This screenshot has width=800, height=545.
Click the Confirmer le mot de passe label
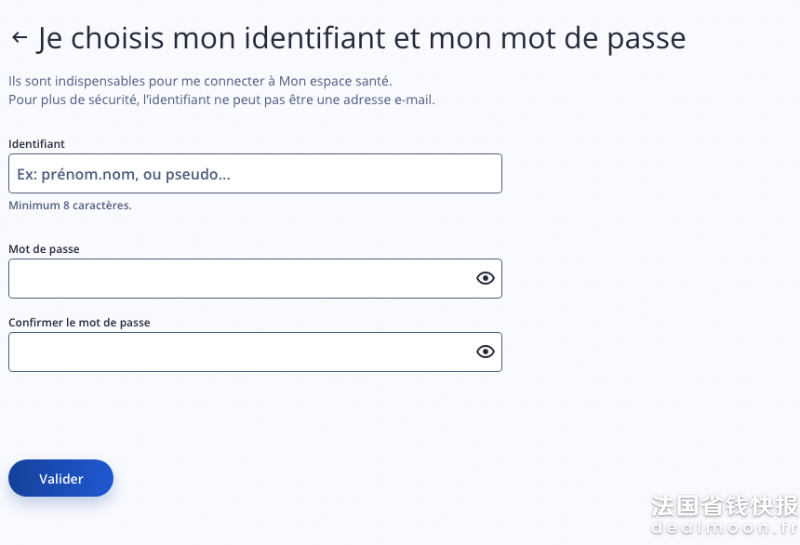pyautogui.click(x=79, y=323)
